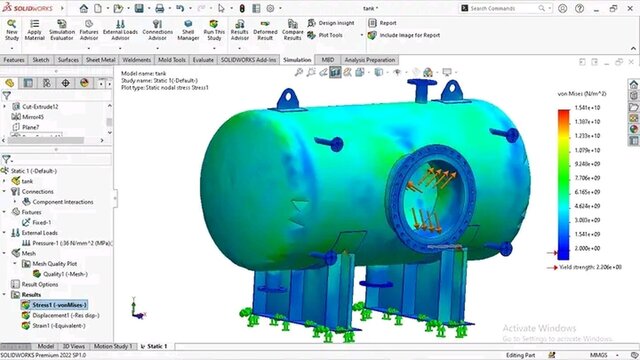Switch to the Evaluate tab
Image resolution: width=640 pixels, height=360 pixels.
click(203, 60)
